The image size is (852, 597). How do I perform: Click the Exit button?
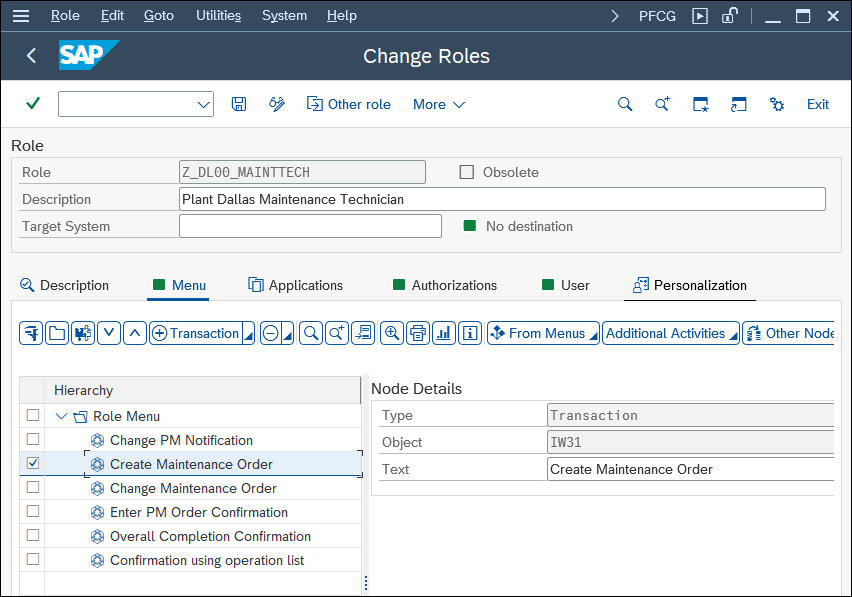click(x=818, y=104)
